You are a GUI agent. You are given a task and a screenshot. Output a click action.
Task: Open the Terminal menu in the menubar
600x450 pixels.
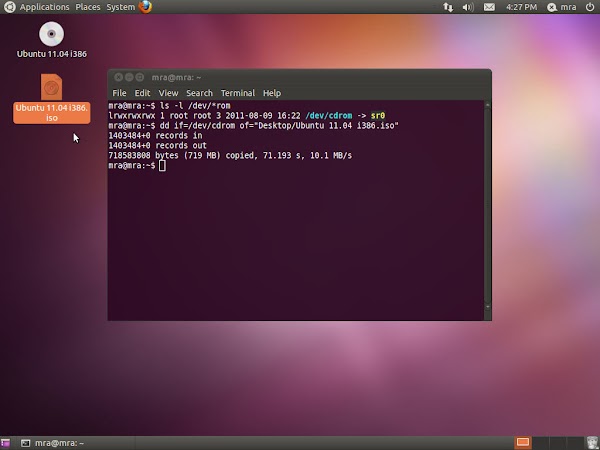(238, 93)
